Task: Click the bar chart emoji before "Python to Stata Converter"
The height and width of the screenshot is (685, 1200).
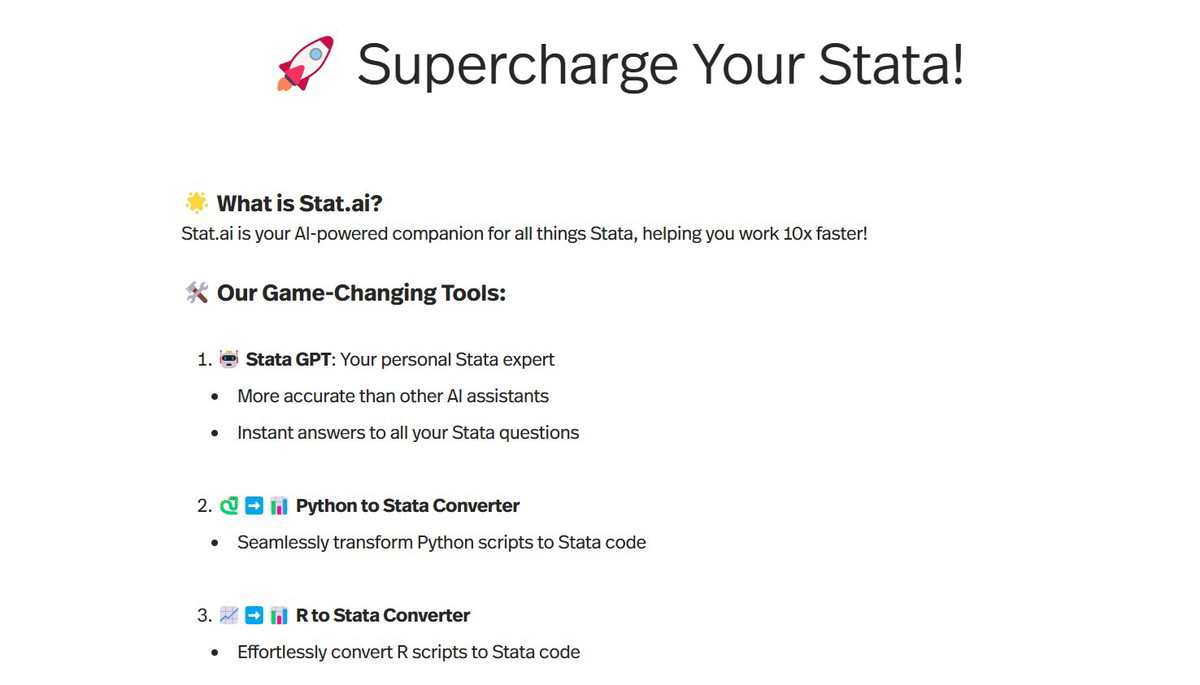Action: [279, 506]
